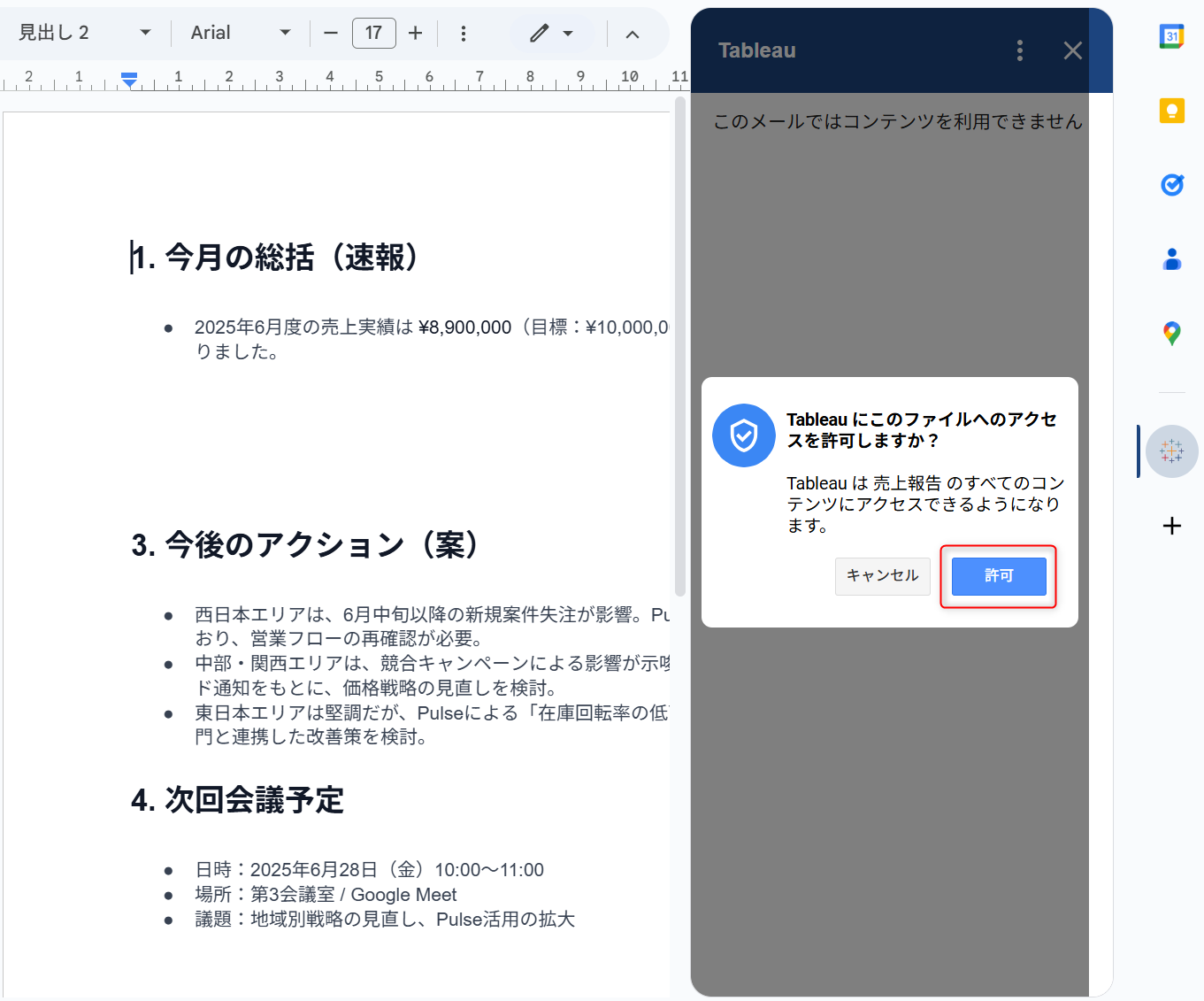The width and height of the screenshot is (1204, 1001).
Task: Close the Tableau side panel
Action: coord(1072,50)
